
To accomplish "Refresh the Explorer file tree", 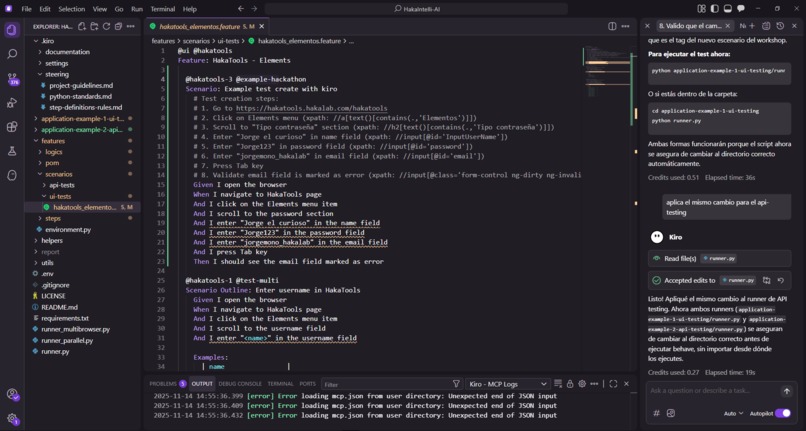I will pos(106,26).
